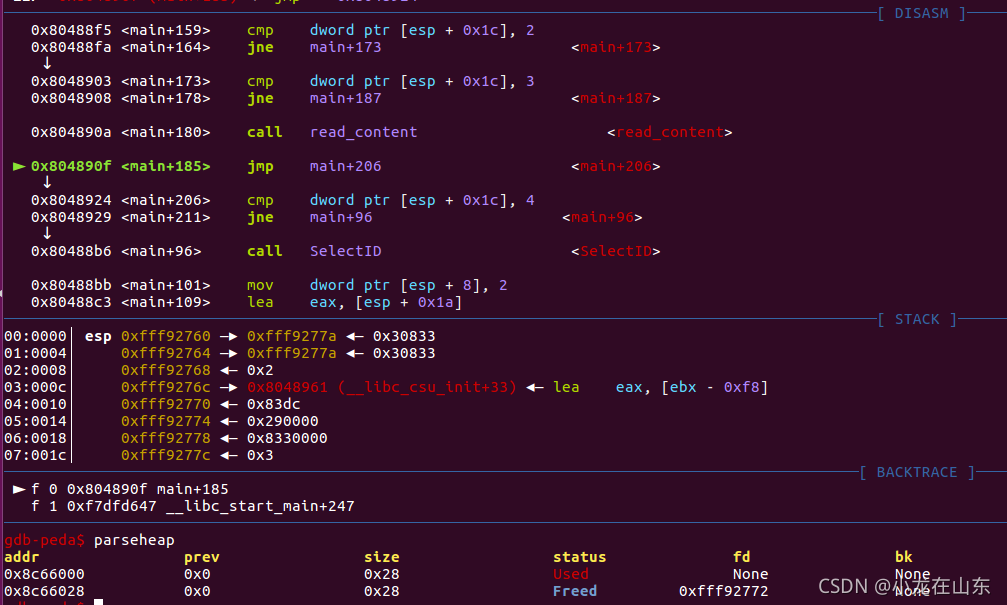Viewport: 1007px width, 605px height.
Task: Click the DISASM section header
Action: point(922,13)
